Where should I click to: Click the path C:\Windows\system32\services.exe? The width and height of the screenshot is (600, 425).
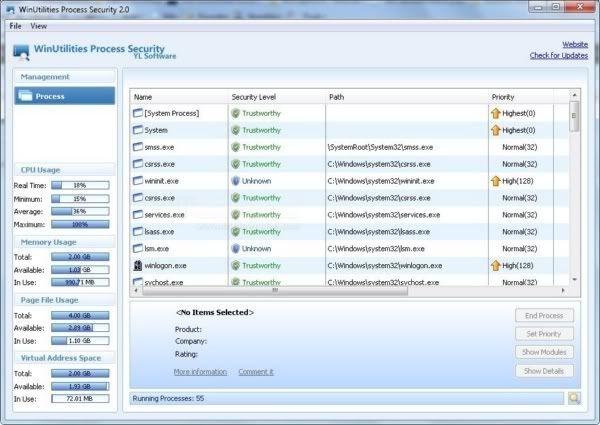[384, 215]
